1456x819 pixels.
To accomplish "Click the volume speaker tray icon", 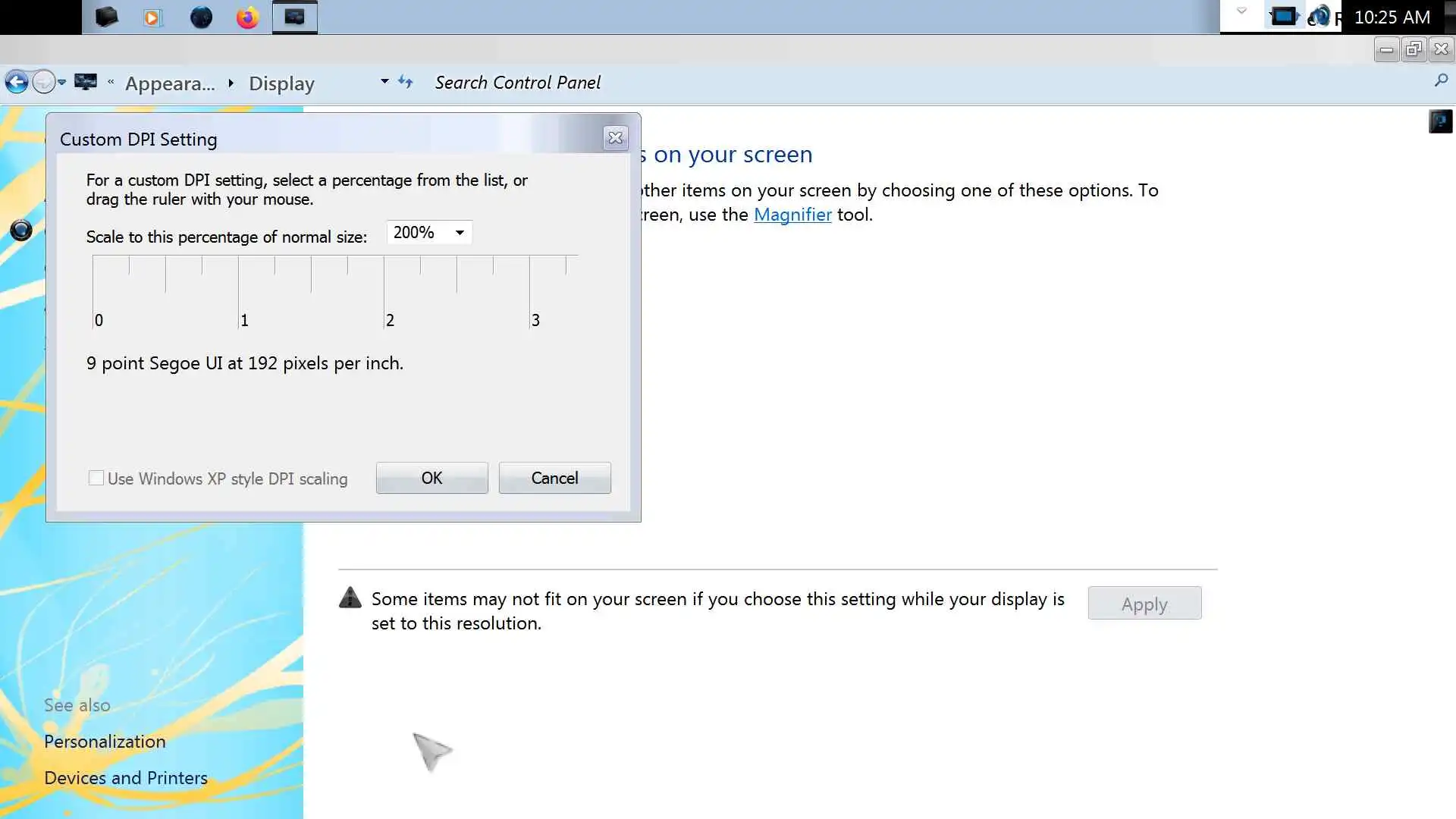I will coord(1320,17).
